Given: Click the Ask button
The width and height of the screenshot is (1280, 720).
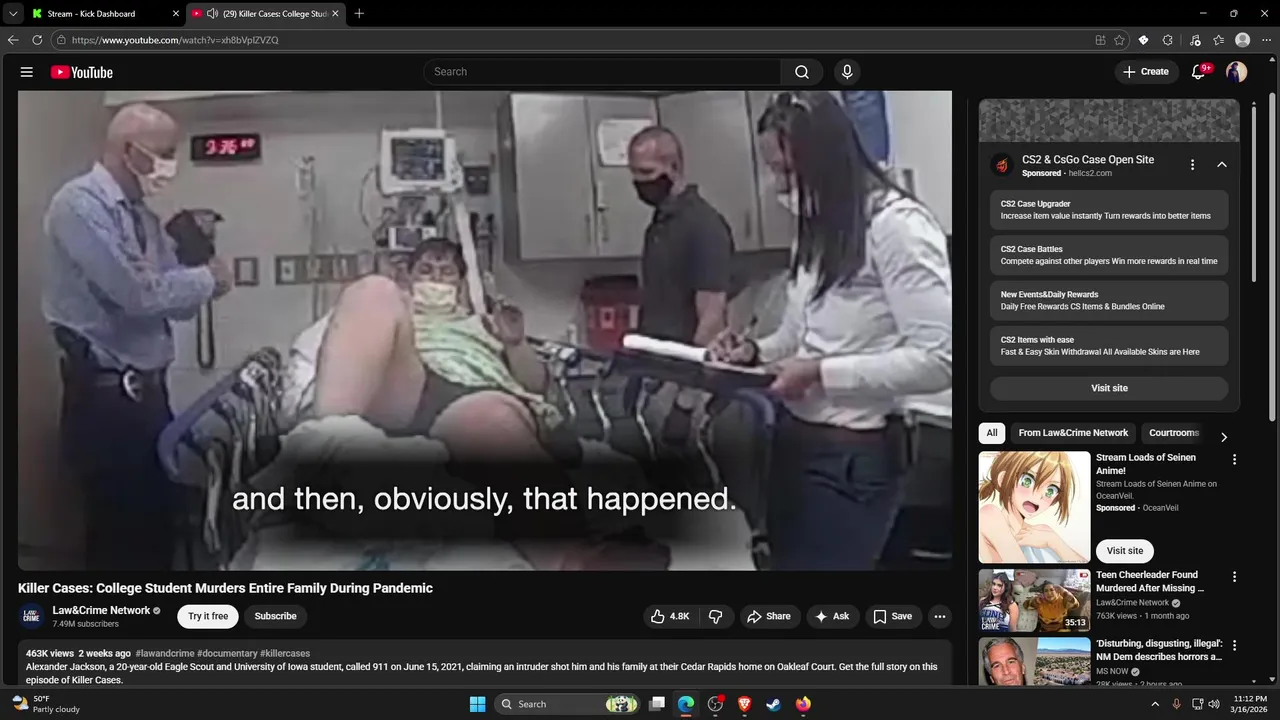Looking at the screenshot, I should click(x=832, y=616).
